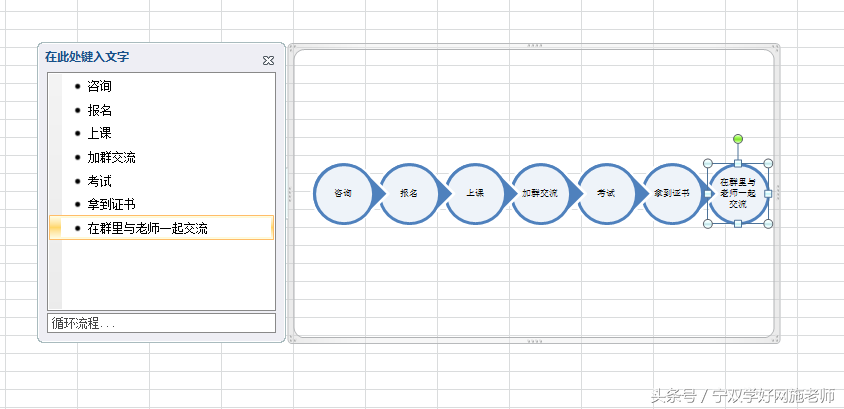The width and height of the screenshot is (844, 409).
Task: Click the SmartArt frame top edge grip dots
Action: click(x=534, y=46)
